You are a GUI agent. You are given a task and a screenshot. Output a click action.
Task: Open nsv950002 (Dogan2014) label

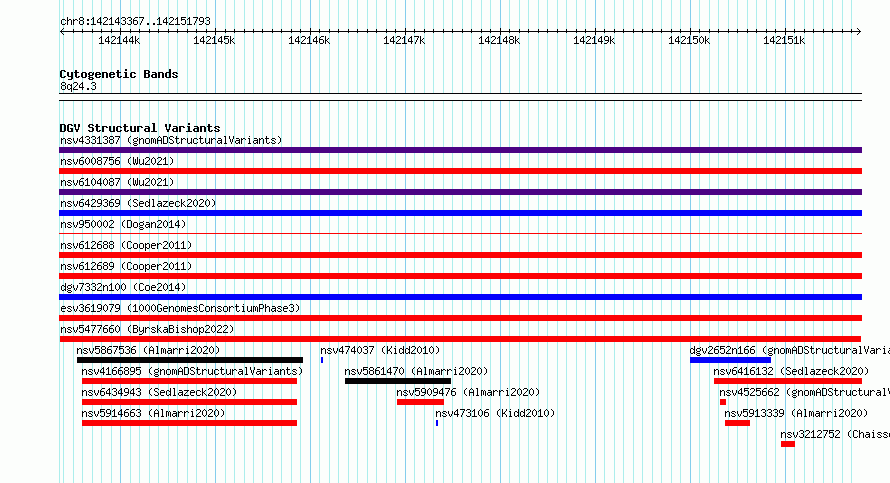123,224
